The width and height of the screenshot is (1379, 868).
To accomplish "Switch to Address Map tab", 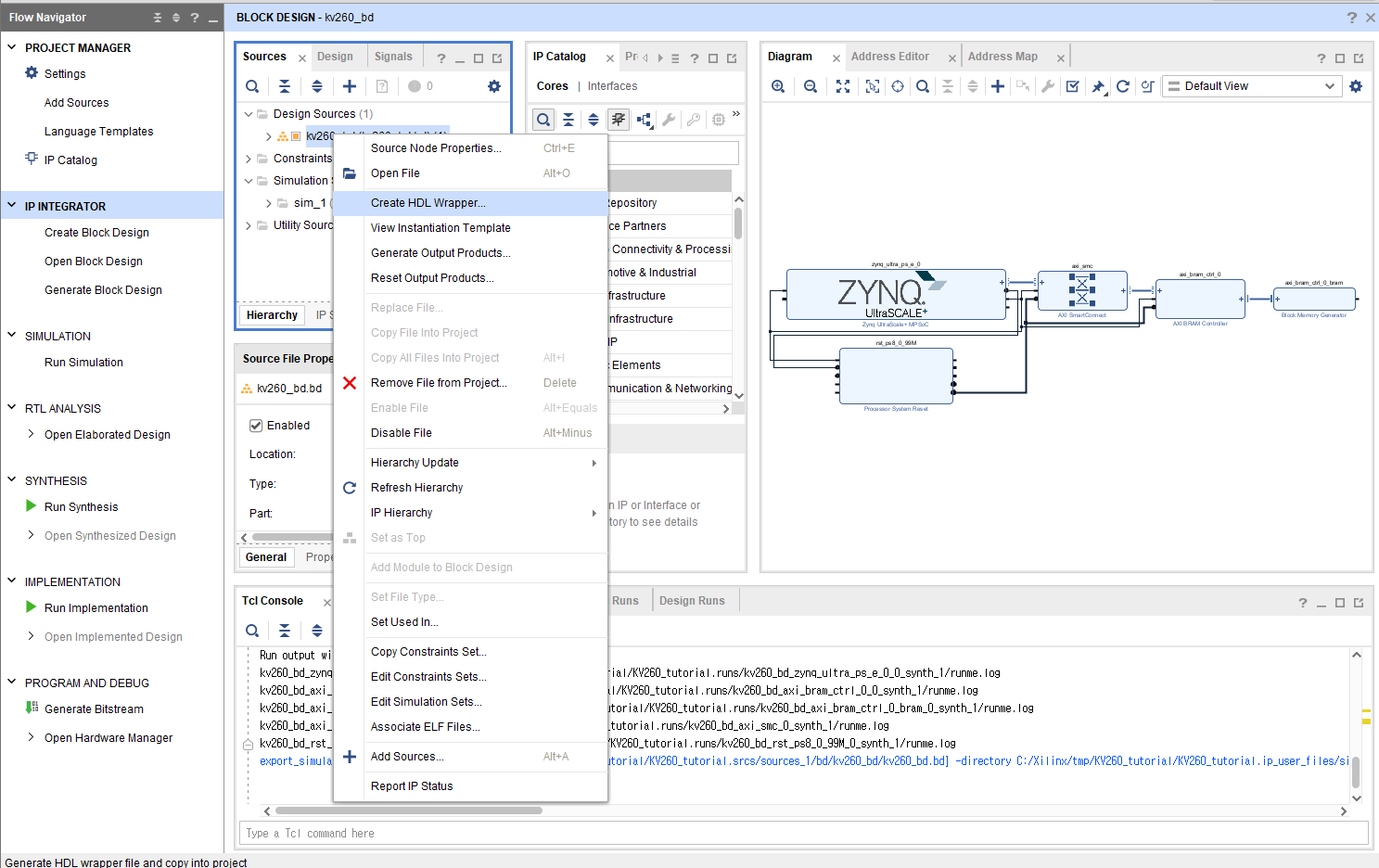I will click(1002, 57).
